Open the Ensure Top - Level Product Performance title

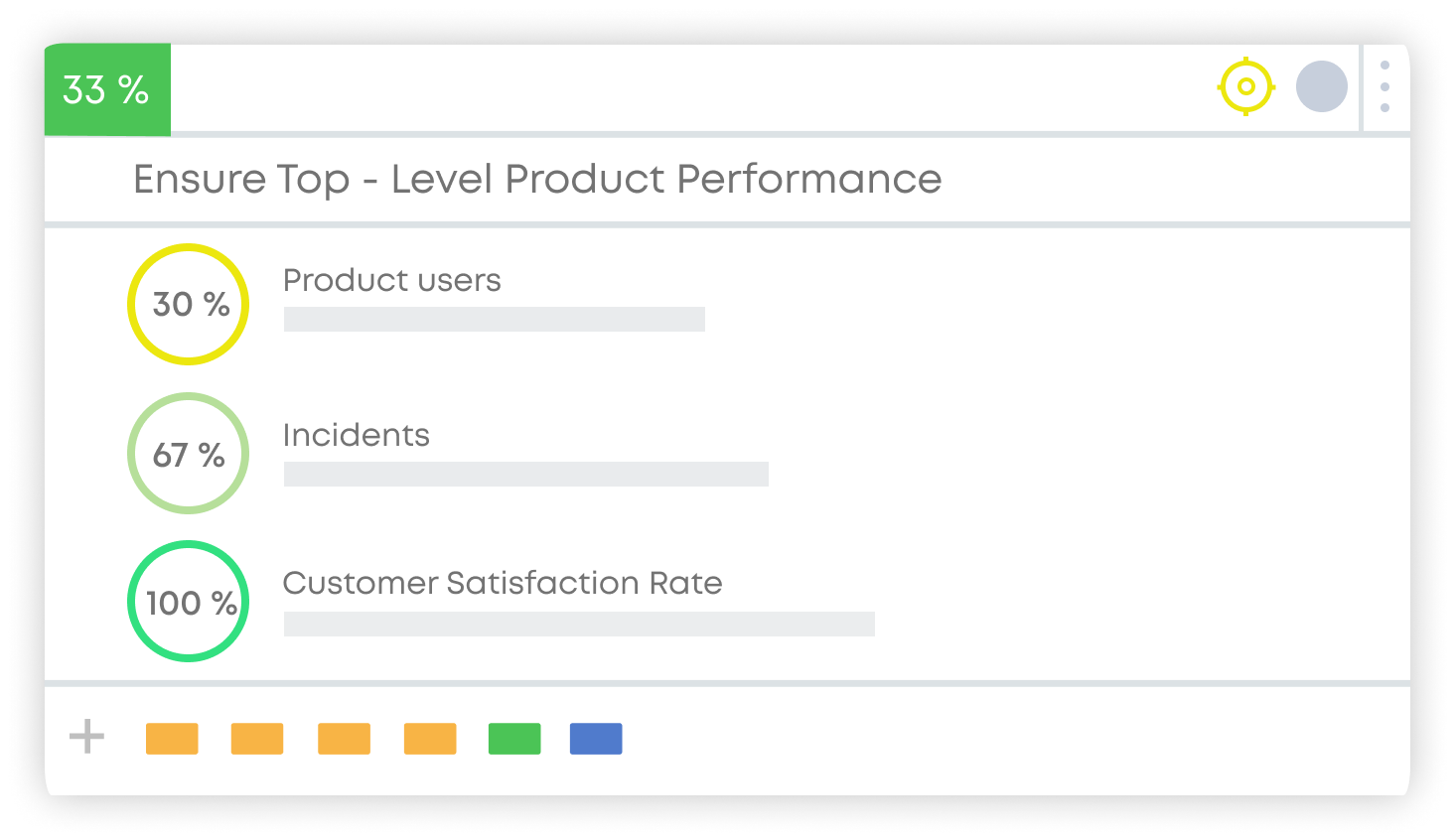click(537, 180)
